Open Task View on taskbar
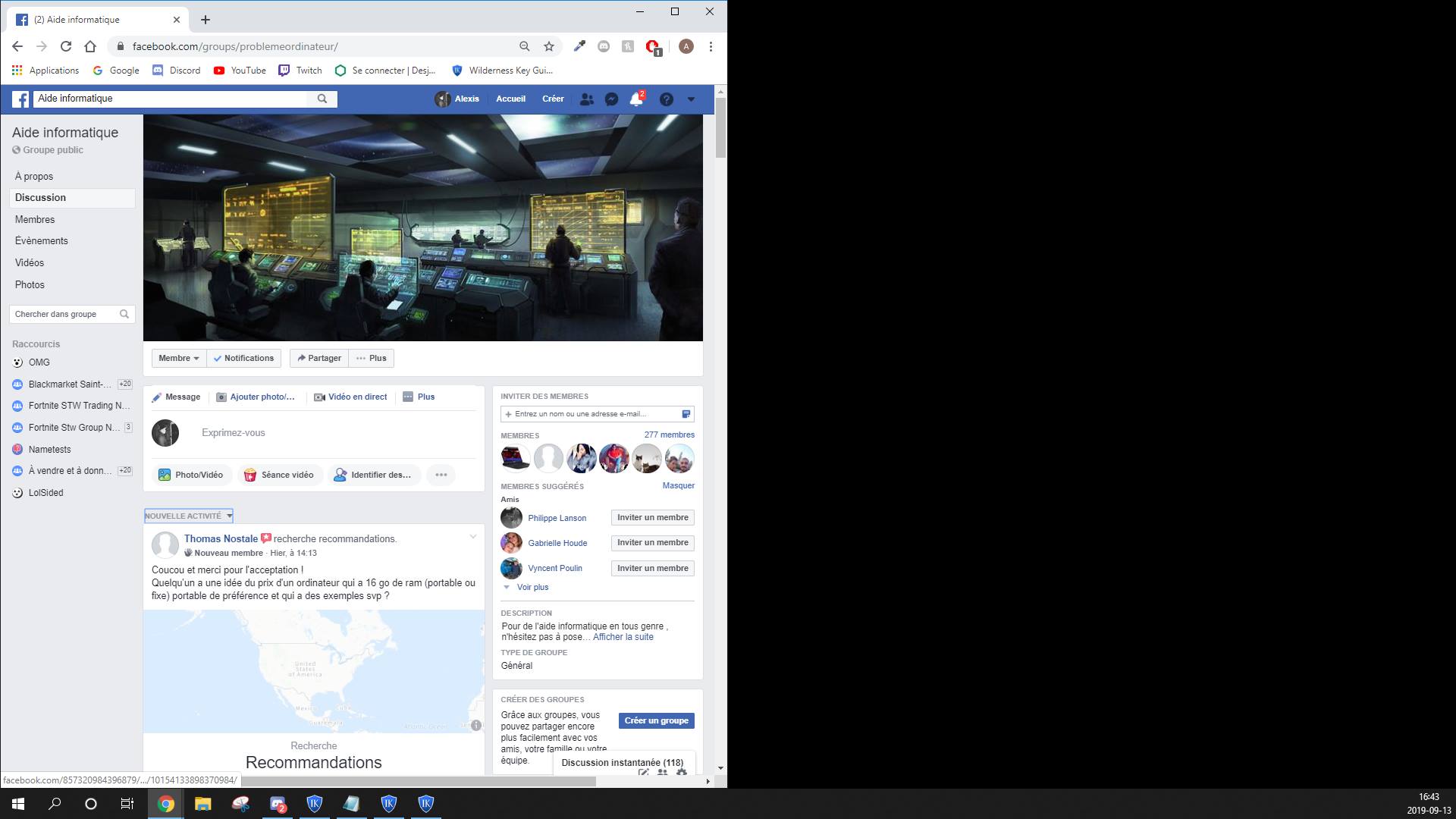The height and width of the screenshot is (819, 1456). pyautogui.click(x=127, y=804)
